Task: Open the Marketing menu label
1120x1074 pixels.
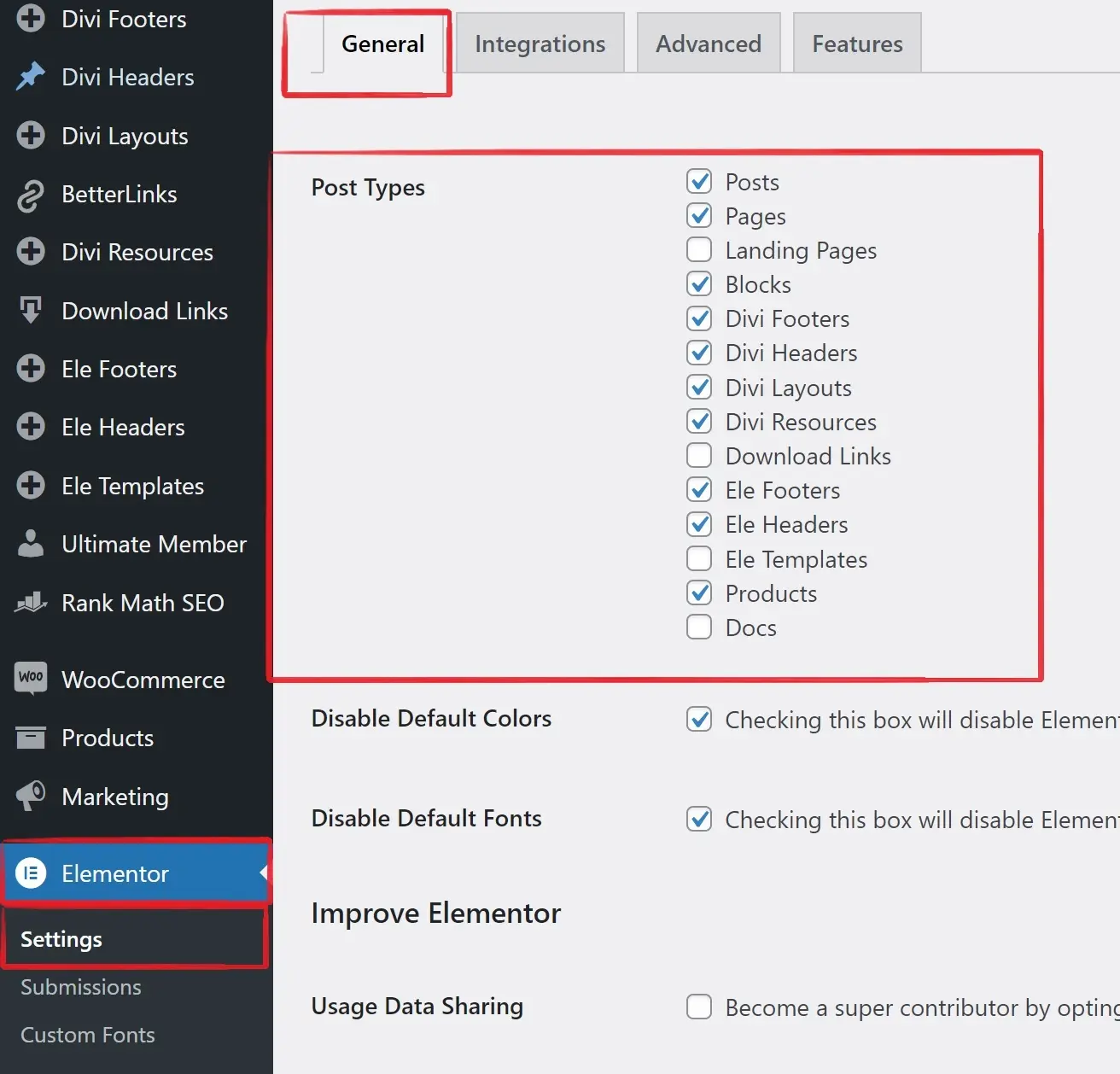Action: 115,797
